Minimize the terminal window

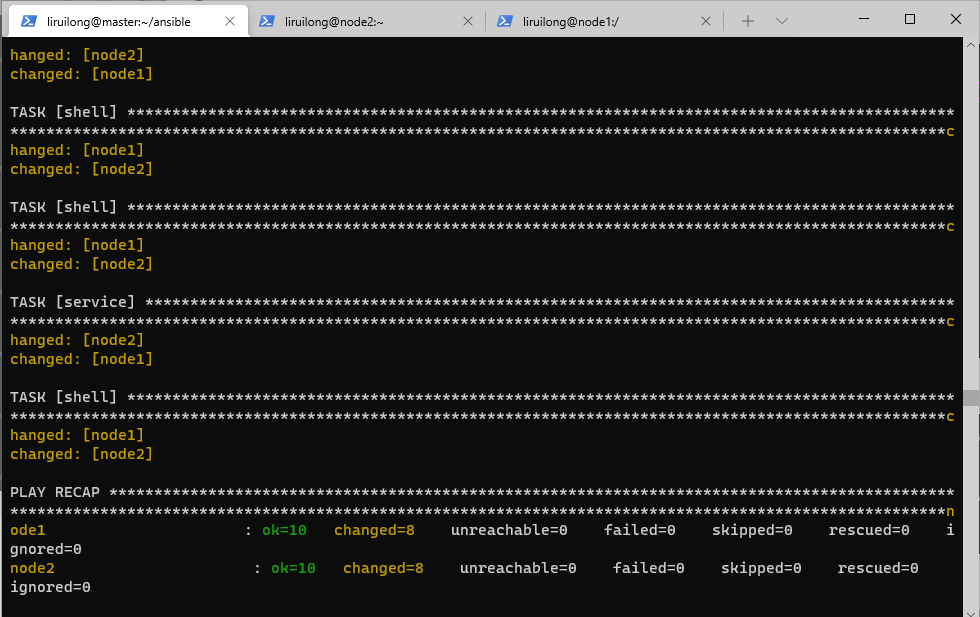click(864, 19)
